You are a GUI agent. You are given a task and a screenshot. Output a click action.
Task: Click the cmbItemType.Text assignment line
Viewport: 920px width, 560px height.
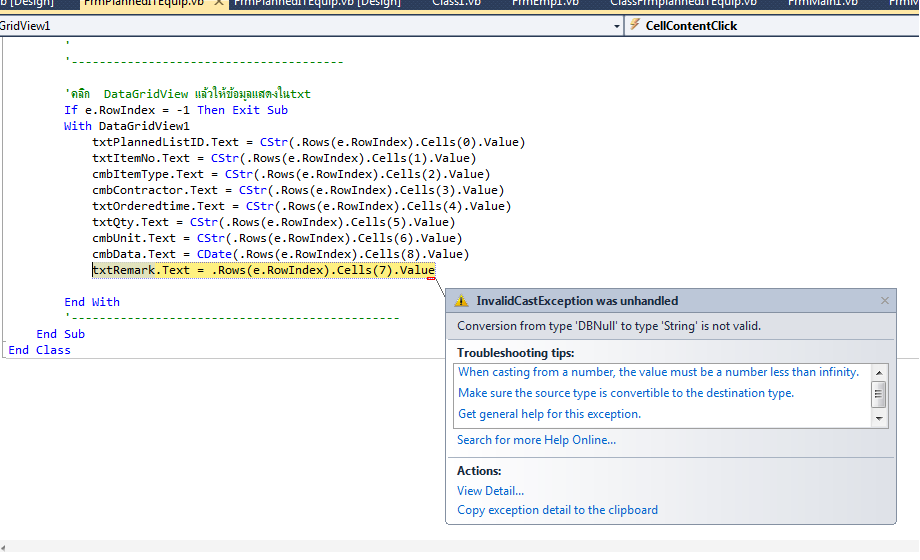(291, 174)
